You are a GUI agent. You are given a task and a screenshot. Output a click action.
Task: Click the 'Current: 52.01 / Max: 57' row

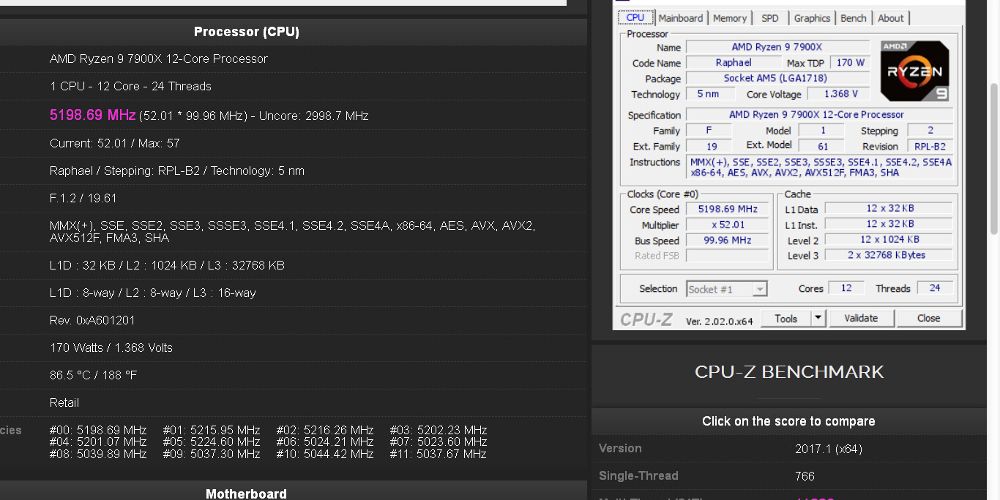coord(114,143)
